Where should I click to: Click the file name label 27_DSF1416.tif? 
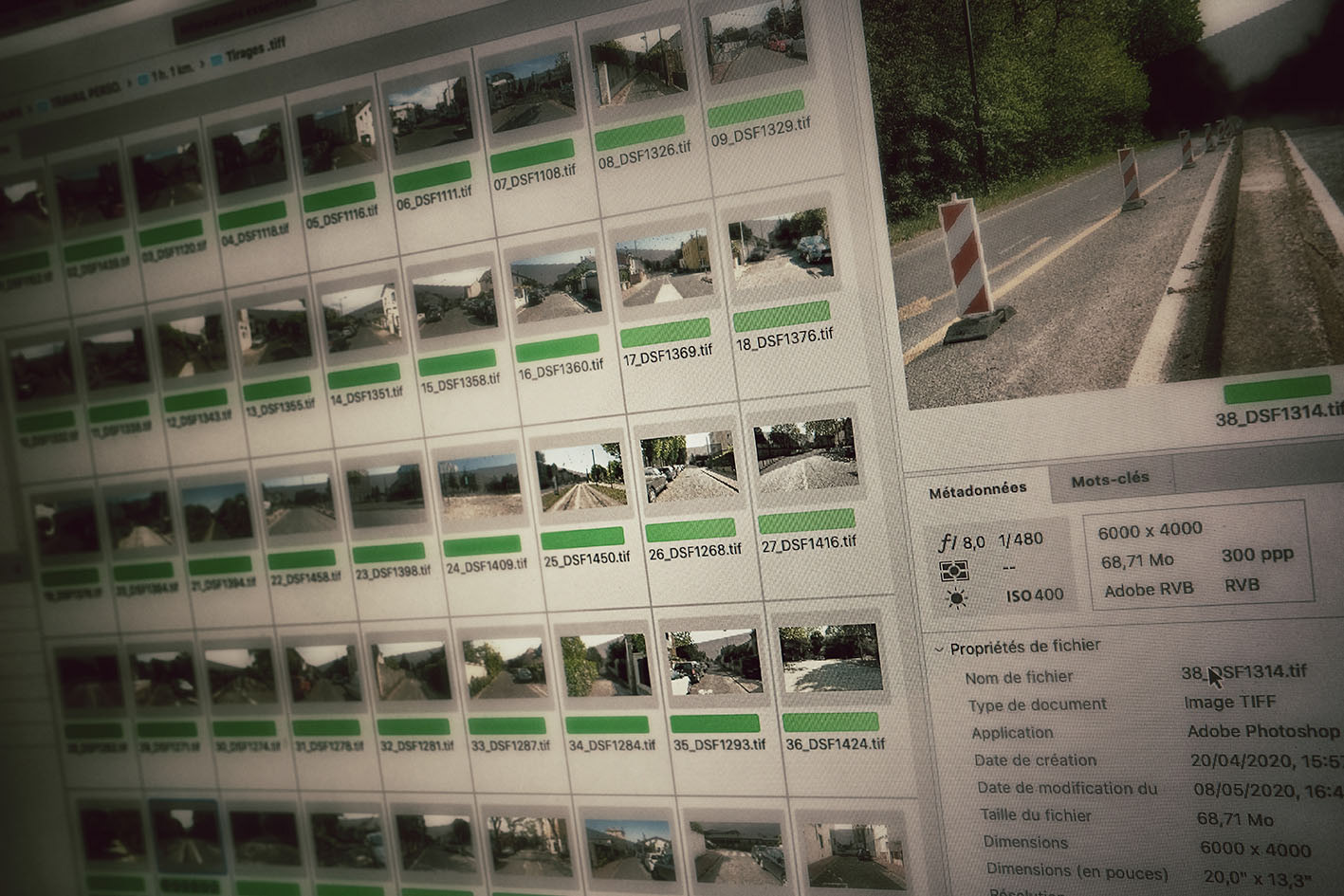coord(809,543)
